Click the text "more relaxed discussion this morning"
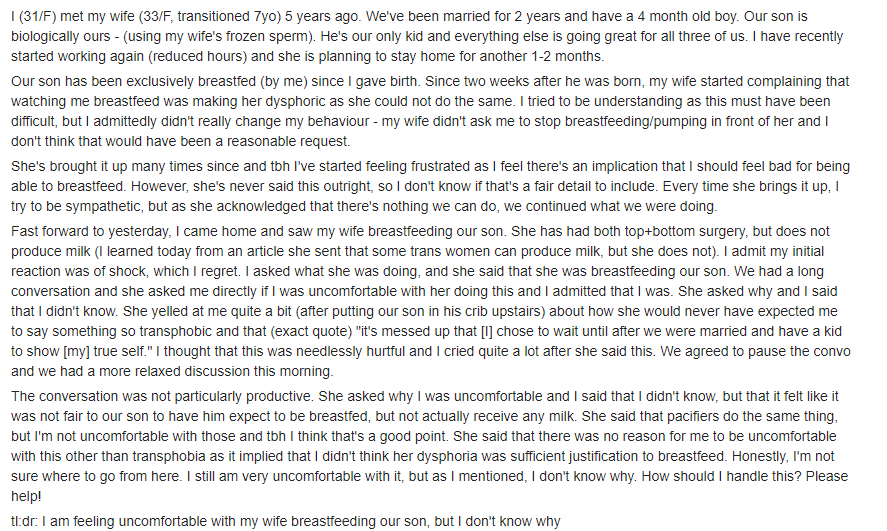The image size is (887, 531). (218, 372)
